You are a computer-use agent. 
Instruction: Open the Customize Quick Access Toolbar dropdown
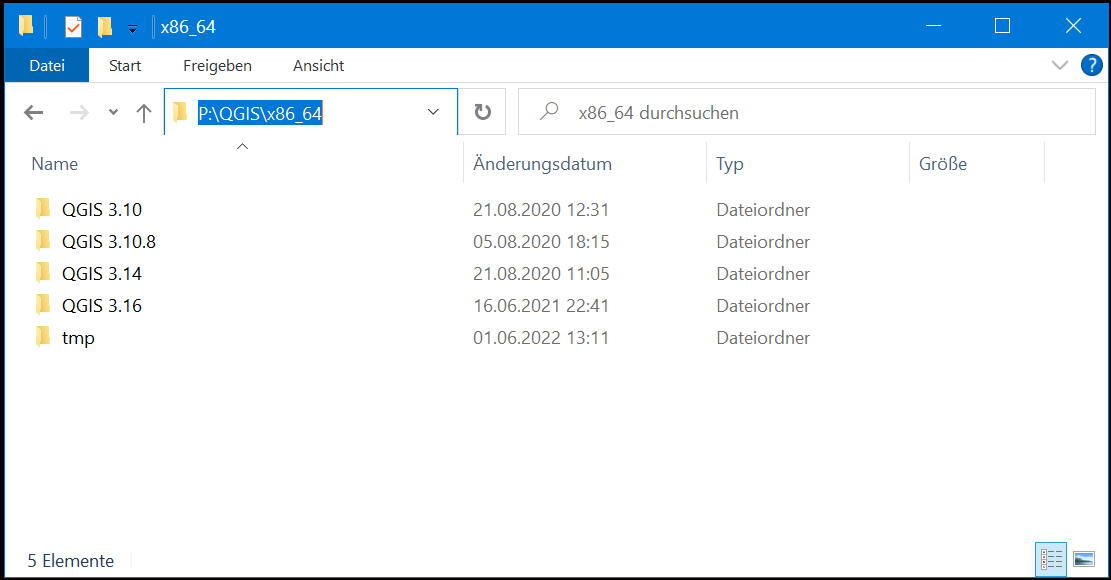pos(132,29)
